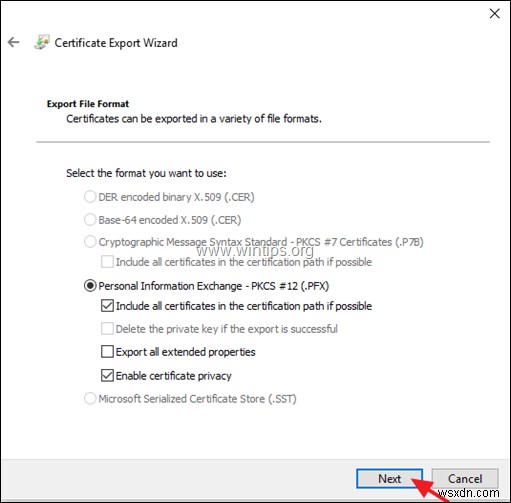Click the Certificate Export Wizard title text
This screenshot has height=503, width=511.
116,43
